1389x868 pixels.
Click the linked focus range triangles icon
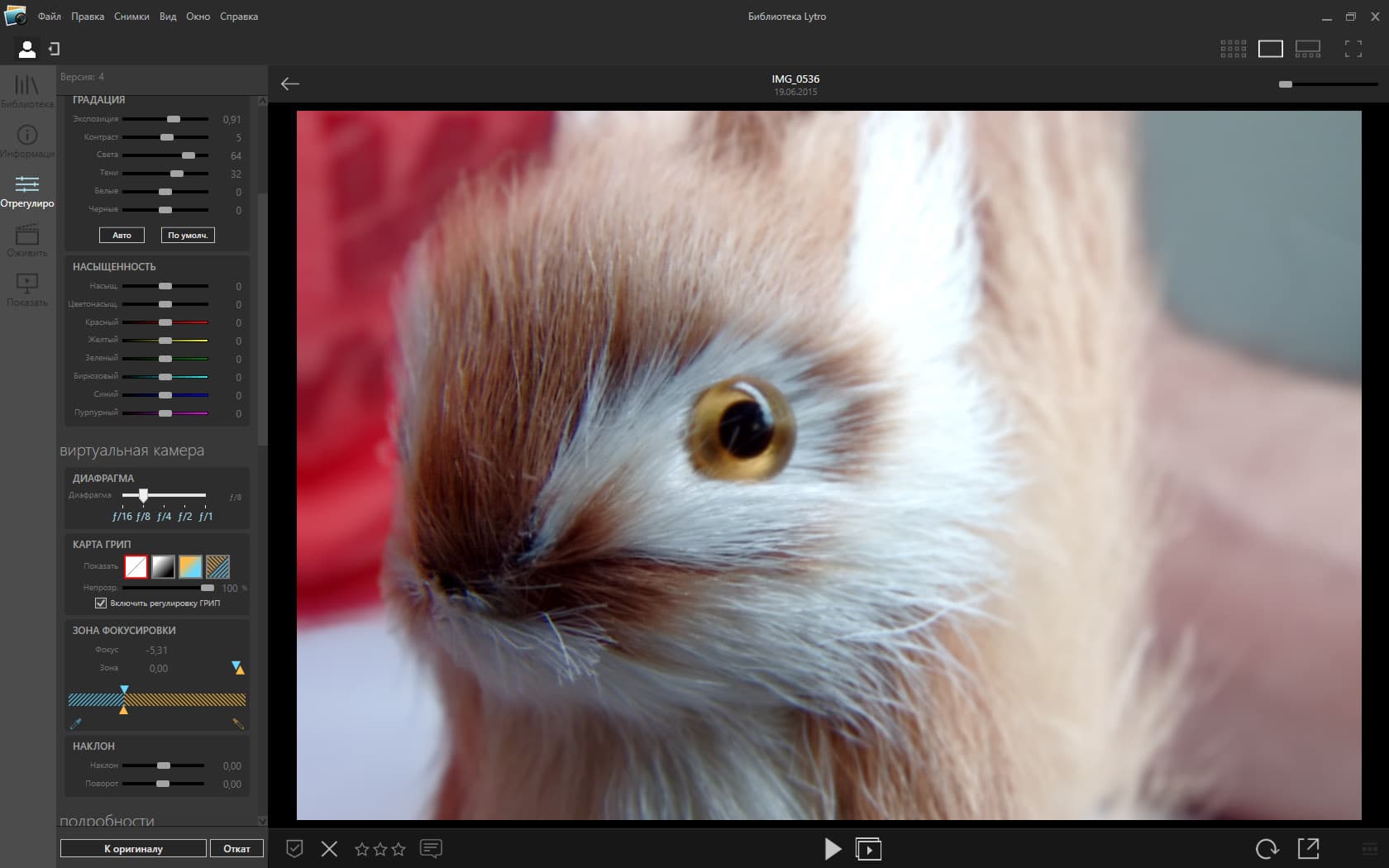click(238, 667)
